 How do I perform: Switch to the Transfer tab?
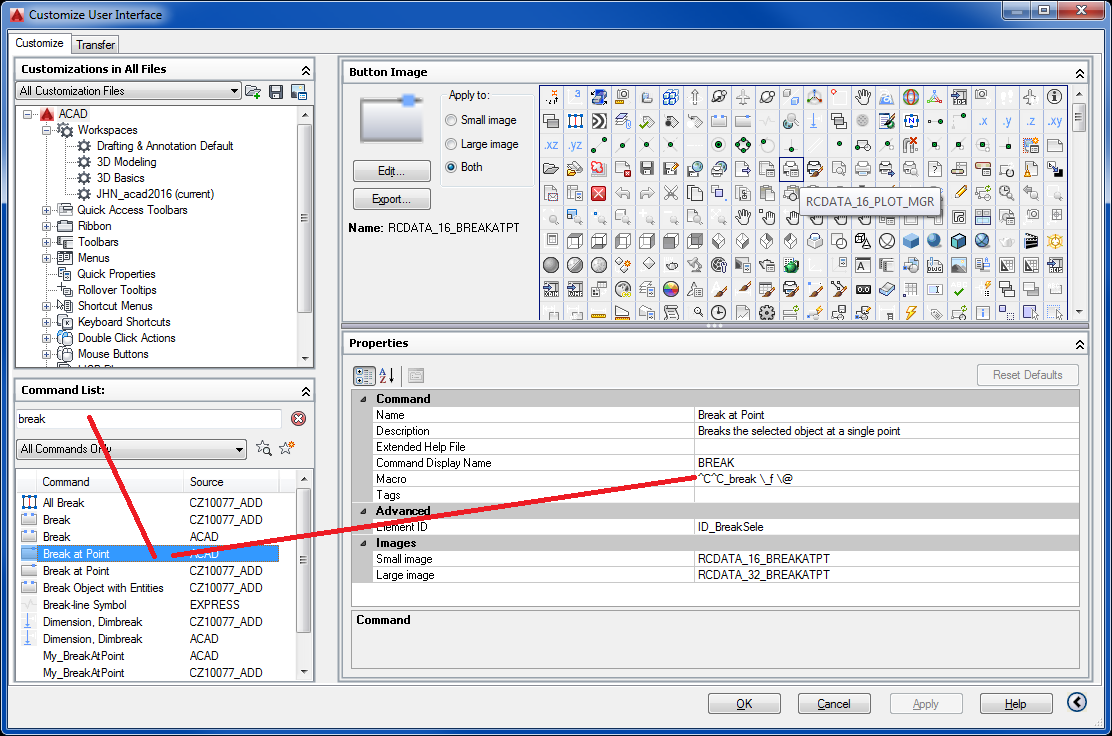(x=96, y=45)
